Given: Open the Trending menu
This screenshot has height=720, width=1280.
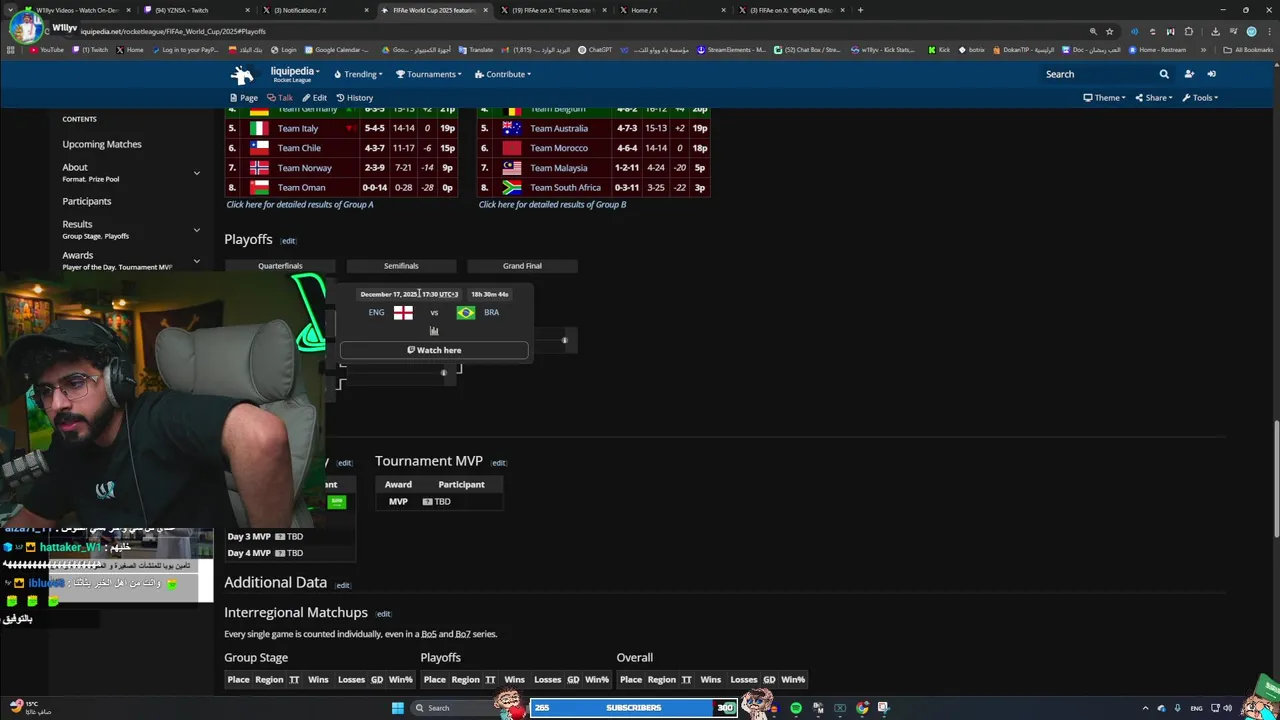Looking at the screenshot, I should 358,74.
